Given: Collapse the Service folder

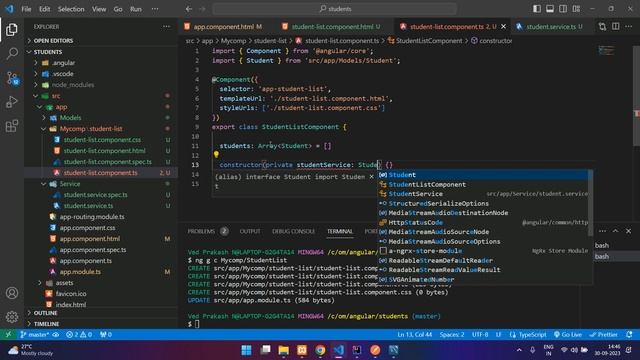Looking at the screenshot, I should click(70, 184).
